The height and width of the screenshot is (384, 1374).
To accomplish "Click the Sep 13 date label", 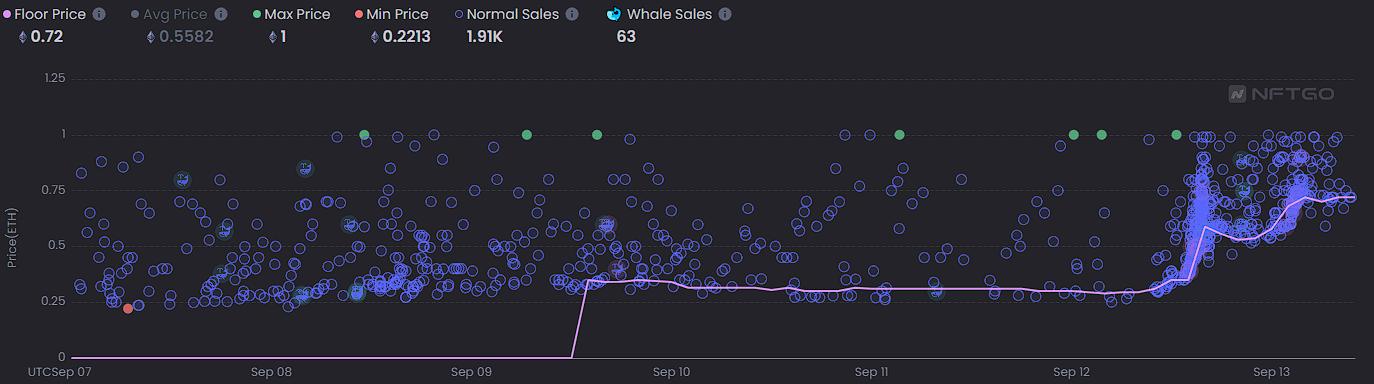I will coord(1271,372).
